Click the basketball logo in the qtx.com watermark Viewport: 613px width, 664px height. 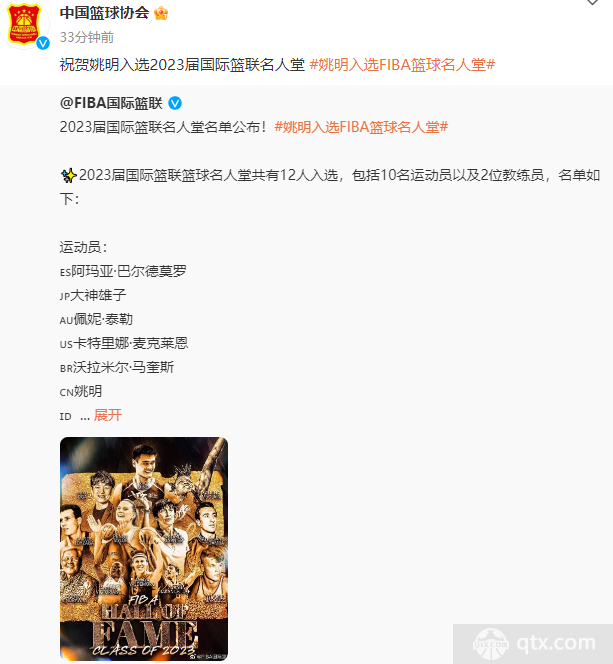491,645
